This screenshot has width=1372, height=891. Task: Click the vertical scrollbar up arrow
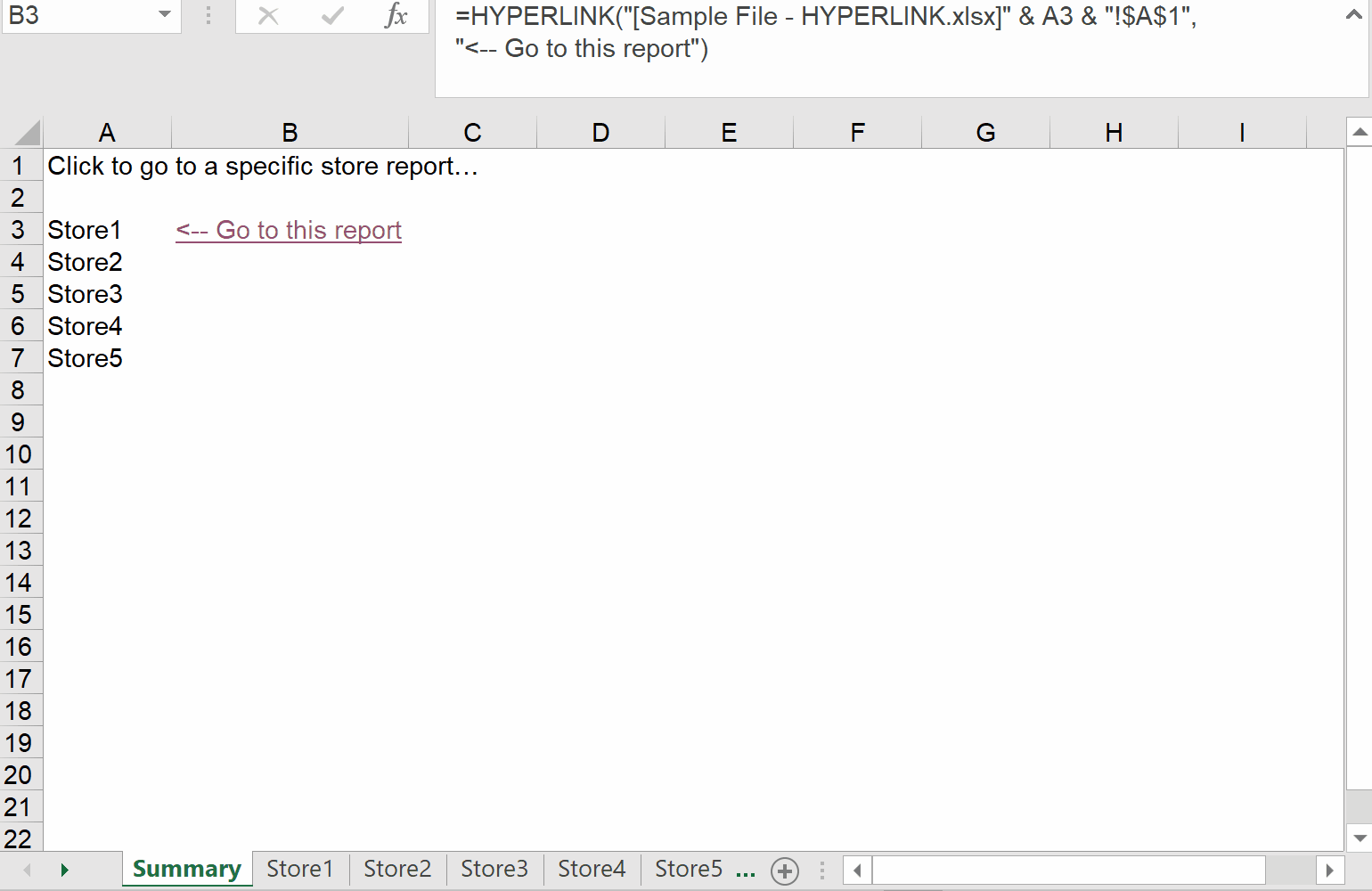(1359, 133)
